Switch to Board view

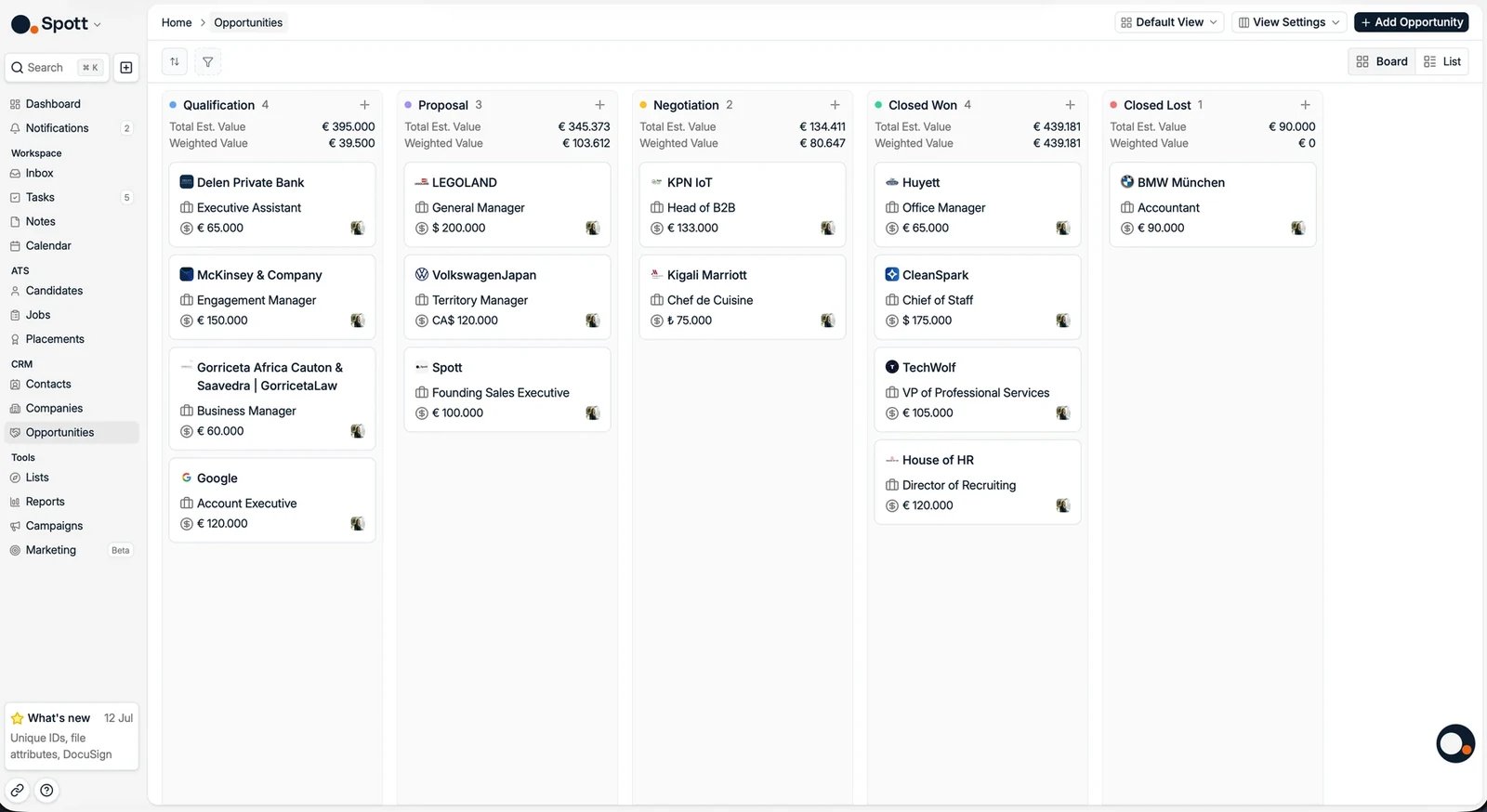coord(1382,61)
